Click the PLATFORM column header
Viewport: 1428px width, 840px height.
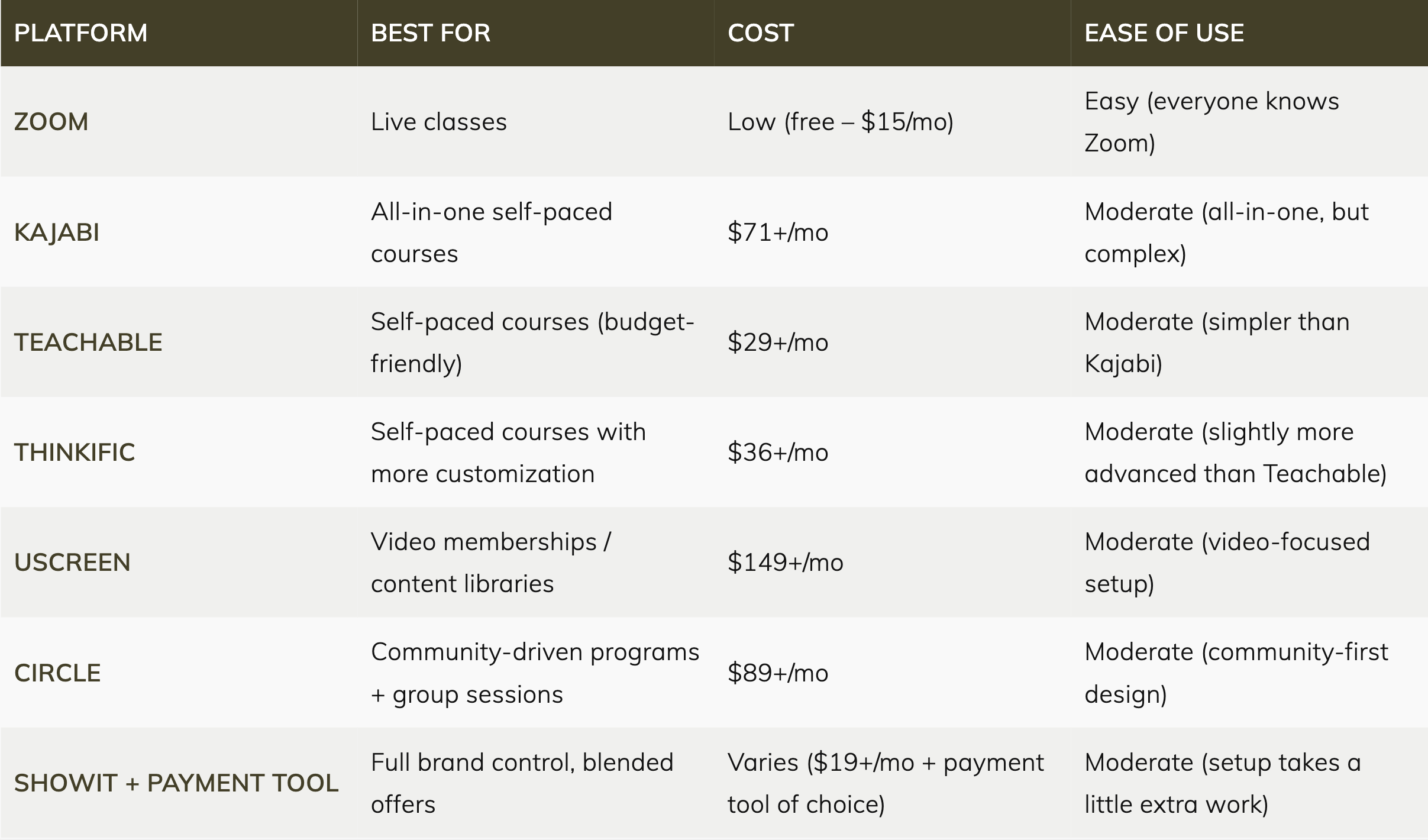click(x=81, y=33)
